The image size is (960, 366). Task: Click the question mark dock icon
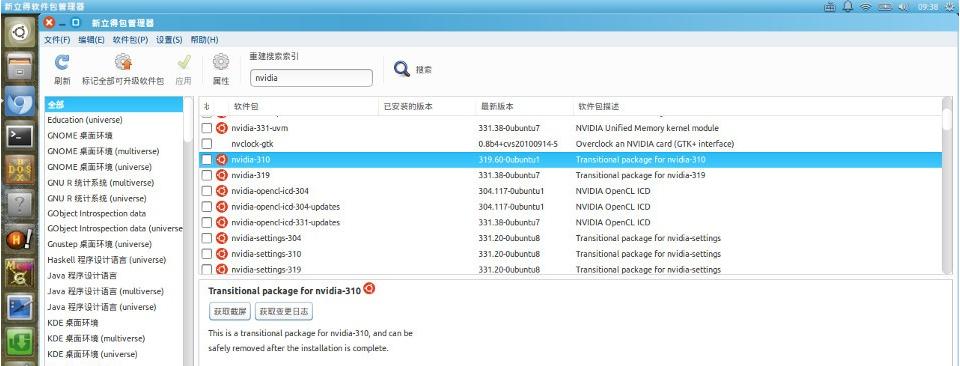pyautogui.click(x=20, y=204)
